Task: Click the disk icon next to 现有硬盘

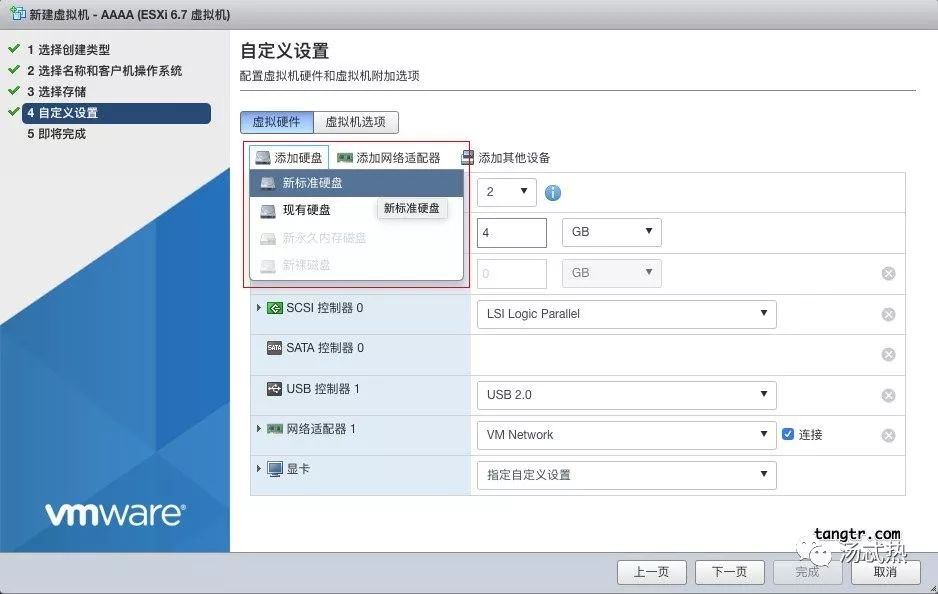Action: tap(268, 211)
